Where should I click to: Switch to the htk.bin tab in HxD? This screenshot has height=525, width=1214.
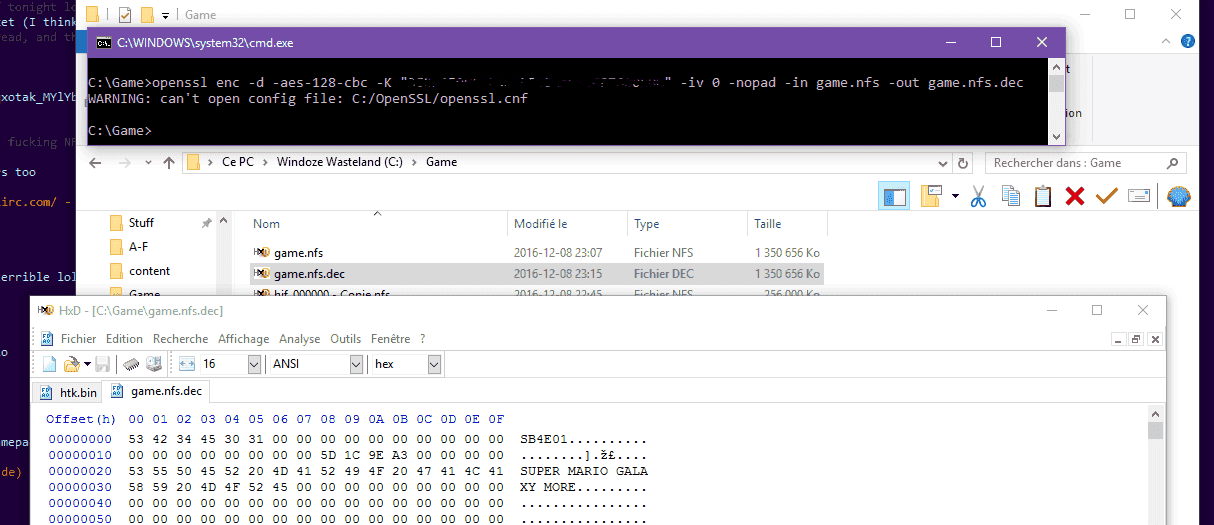(x=67, y=392)
